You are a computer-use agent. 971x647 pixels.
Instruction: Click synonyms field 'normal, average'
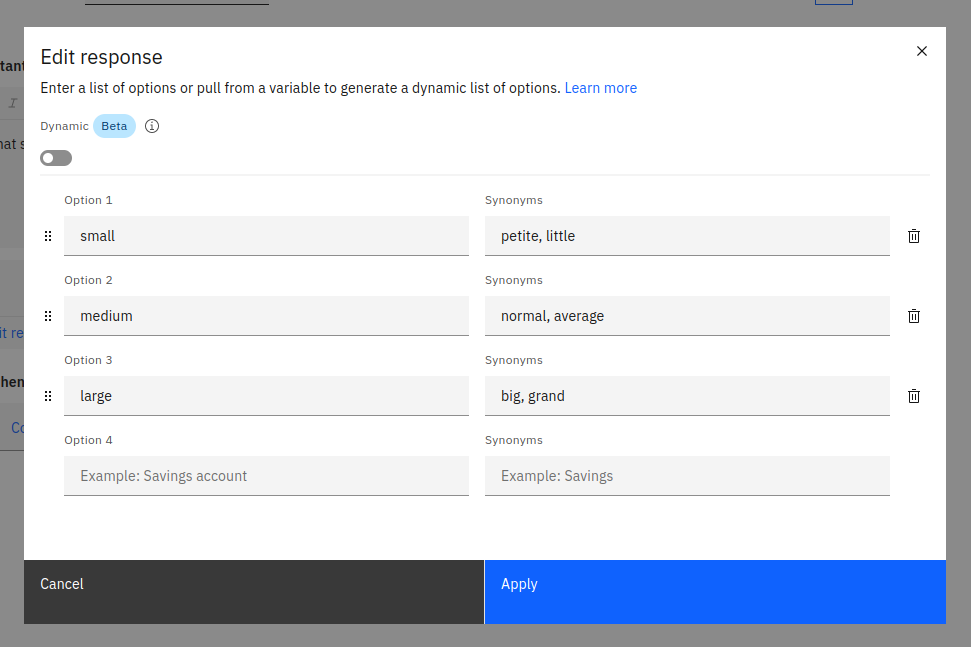point(687,316)
